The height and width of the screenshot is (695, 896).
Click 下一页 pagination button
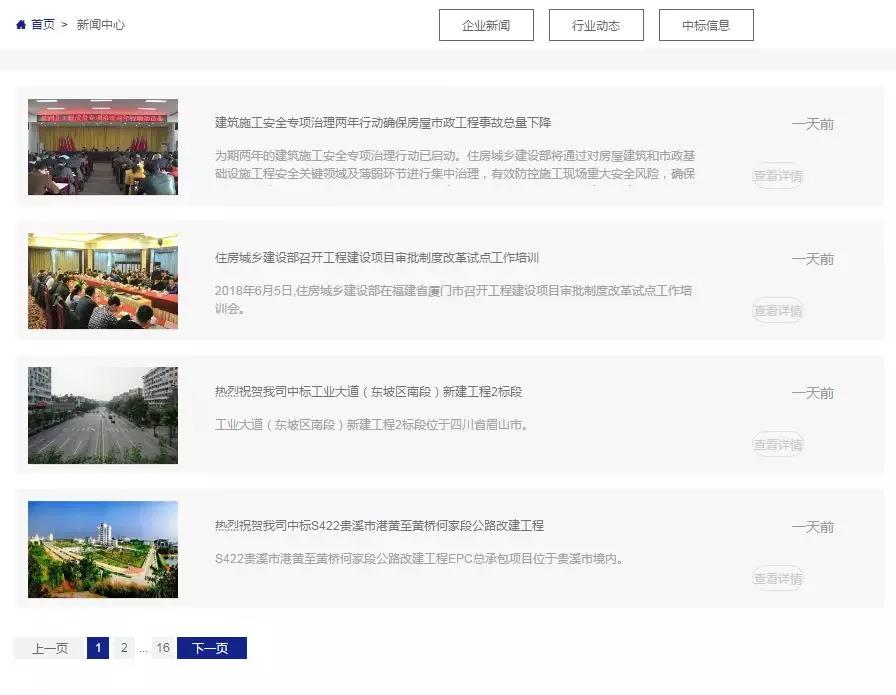tap(212, 648)
